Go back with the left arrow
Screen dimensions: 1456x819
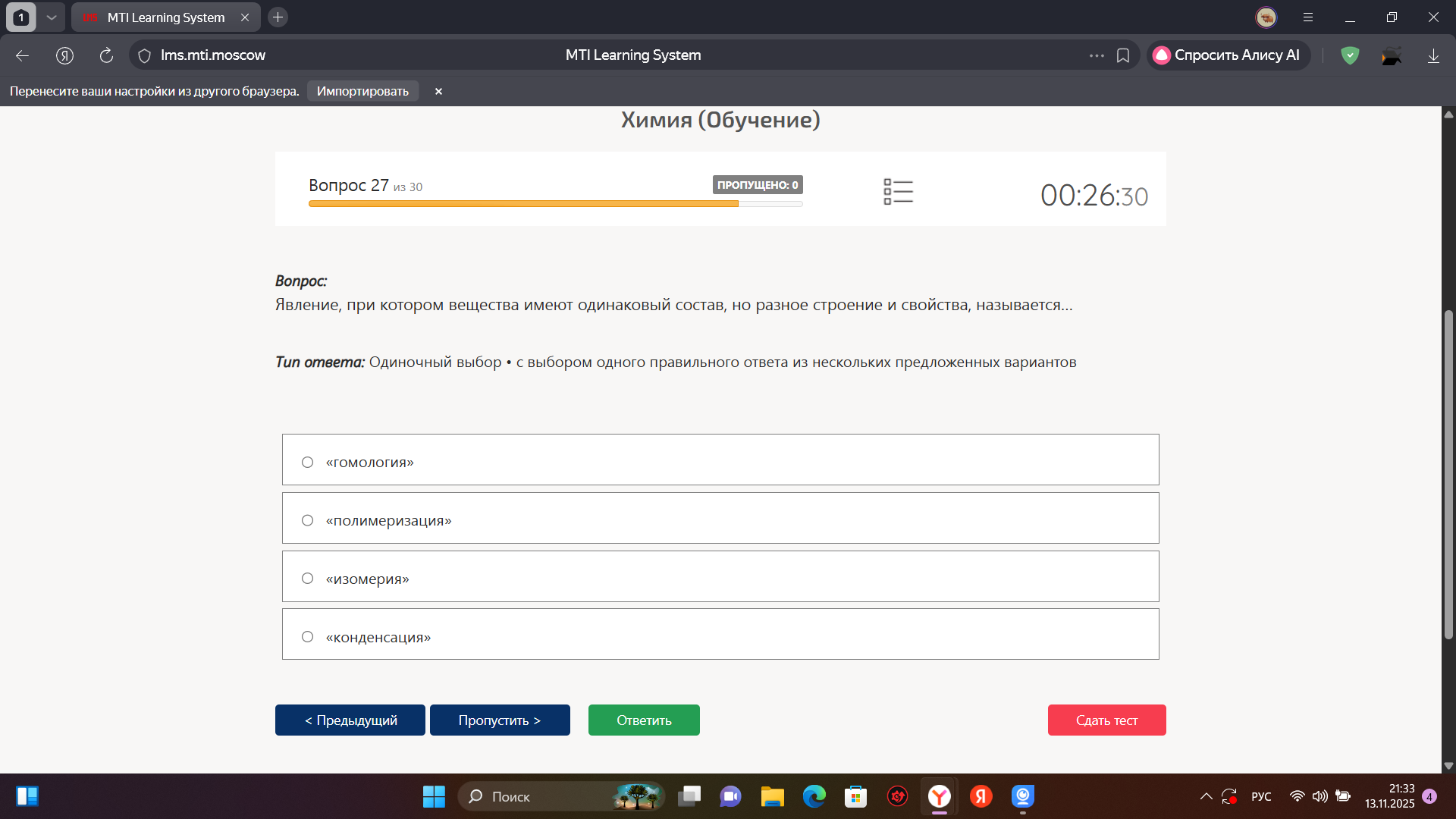[x=22, y=55]
